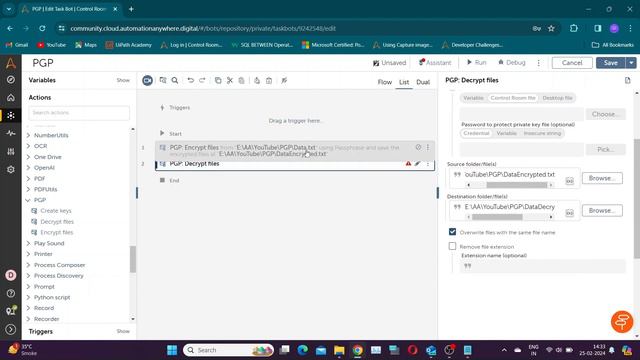Open the three-dot menu beside Debug
The width and height of the screenshot is (640, 360).
click(x=539, y=63)
